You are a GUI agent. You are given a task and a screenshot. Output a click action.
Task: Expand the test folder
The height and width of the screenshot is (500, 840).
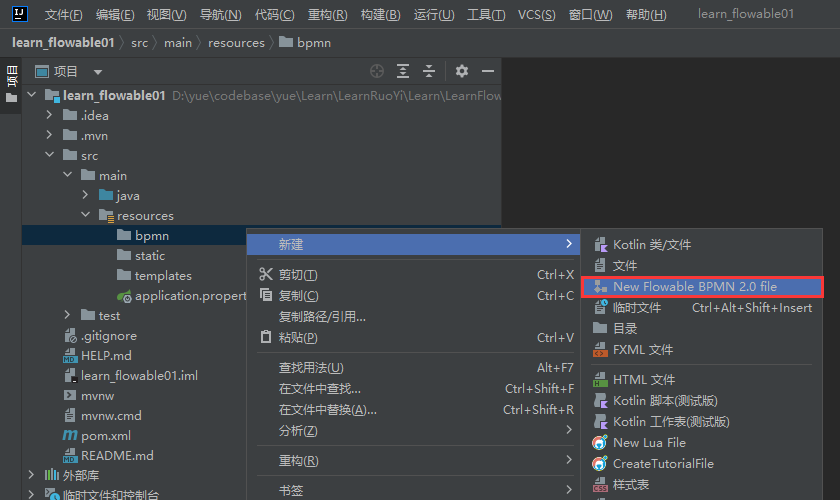(67, 315)
